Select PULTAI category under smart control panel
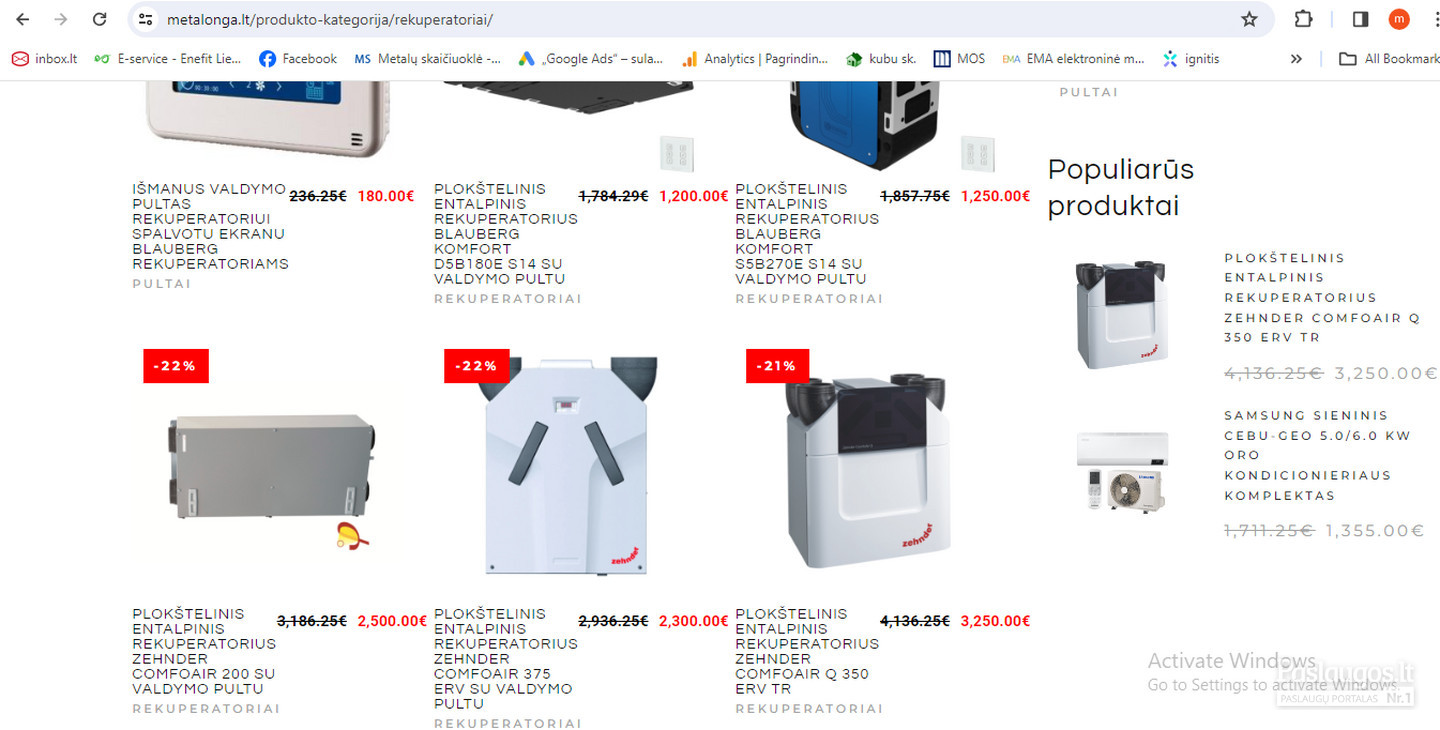 pos(161,284)
